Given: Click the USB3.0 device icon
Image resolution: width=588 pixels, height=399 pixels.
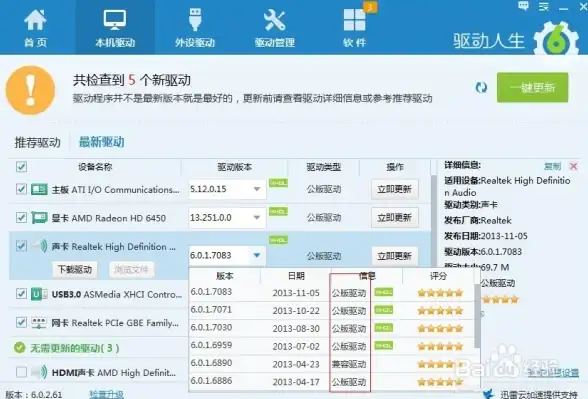Looking at the screenshot, I should pyautogui.click(x=39, y=294).
